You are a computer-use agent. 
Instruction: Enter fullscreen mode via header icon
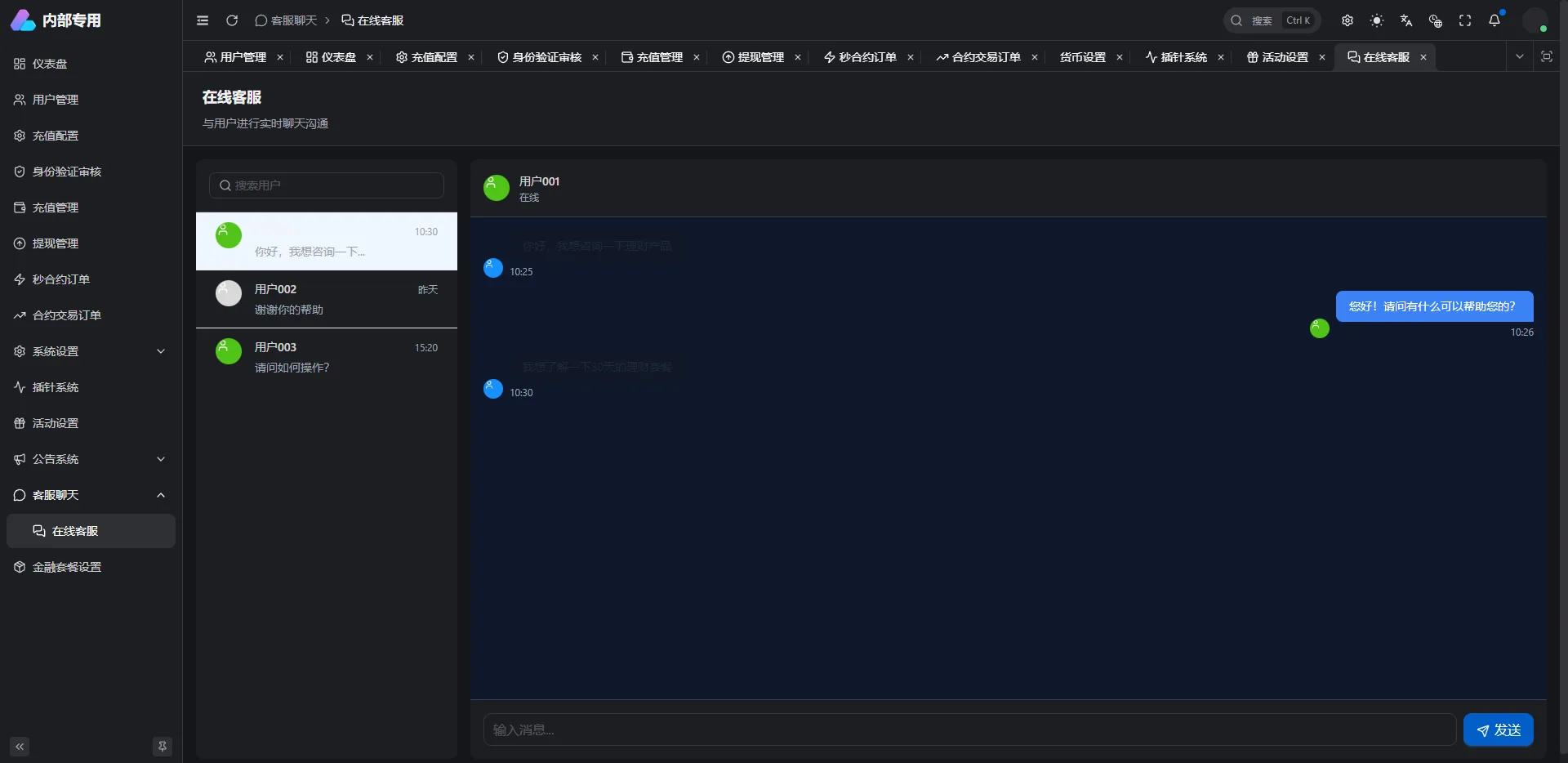pyautogui.click(x=1465, y=20)
